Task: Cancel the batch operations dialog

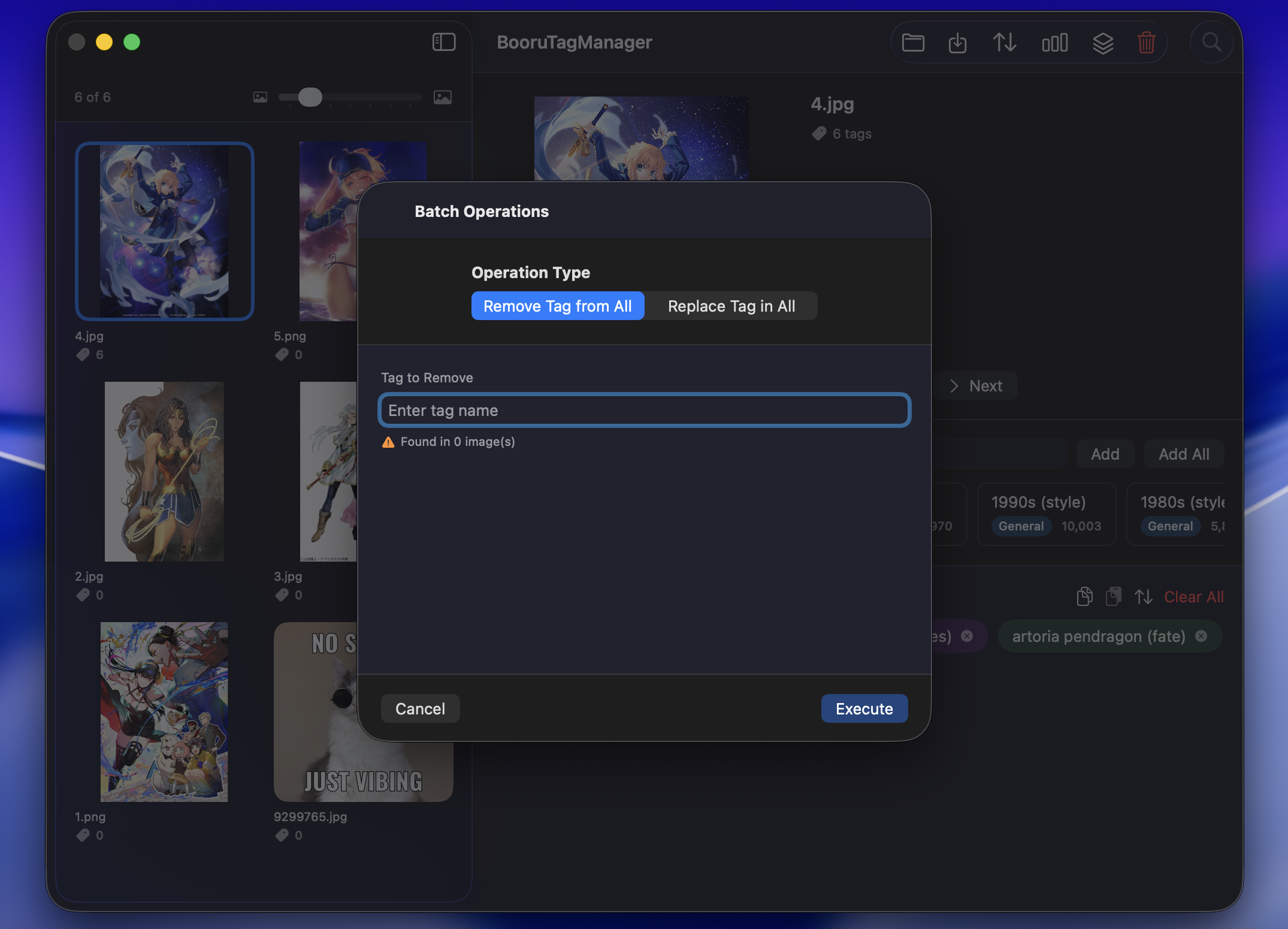Action: tap(420, 708)
